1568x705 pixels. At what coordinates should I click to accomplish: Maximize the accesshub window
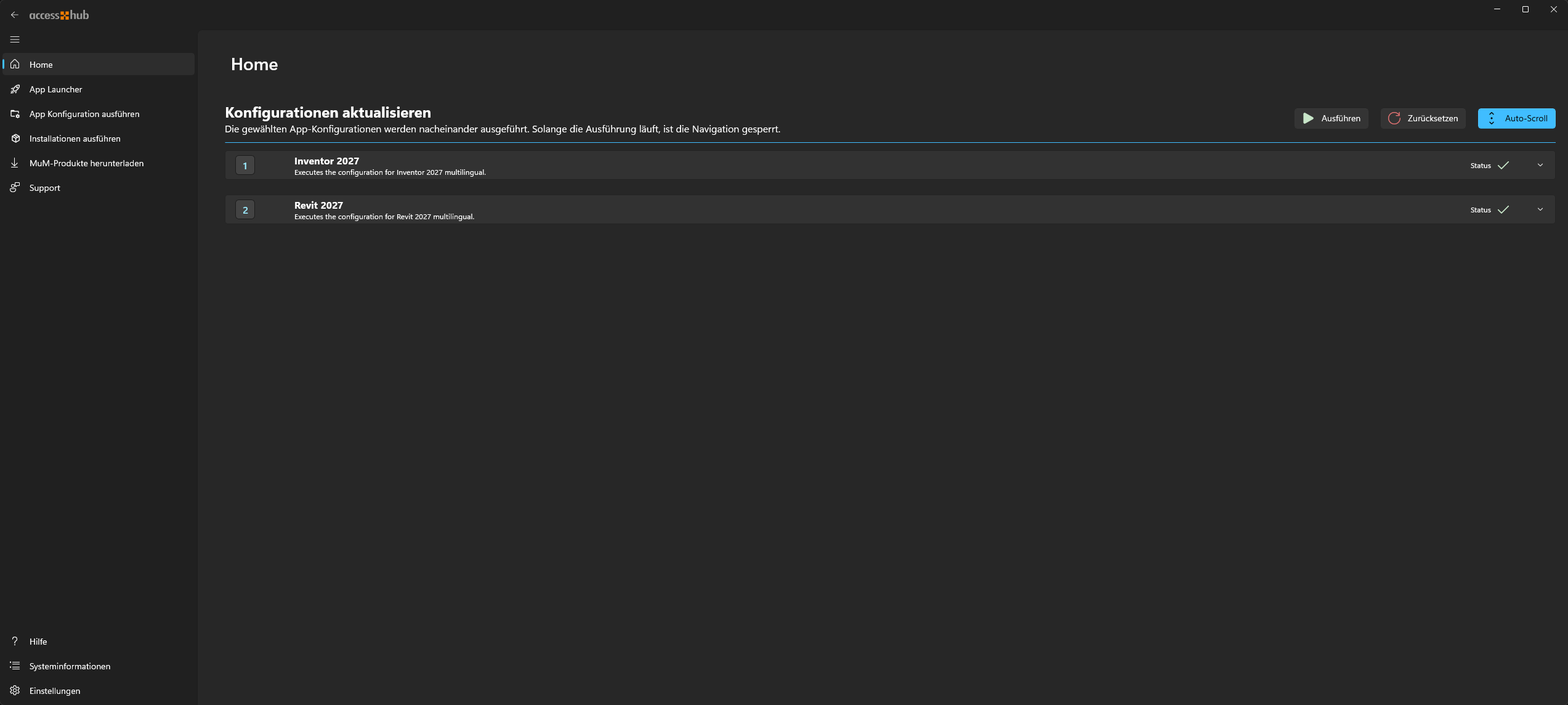pos(1526,9)
